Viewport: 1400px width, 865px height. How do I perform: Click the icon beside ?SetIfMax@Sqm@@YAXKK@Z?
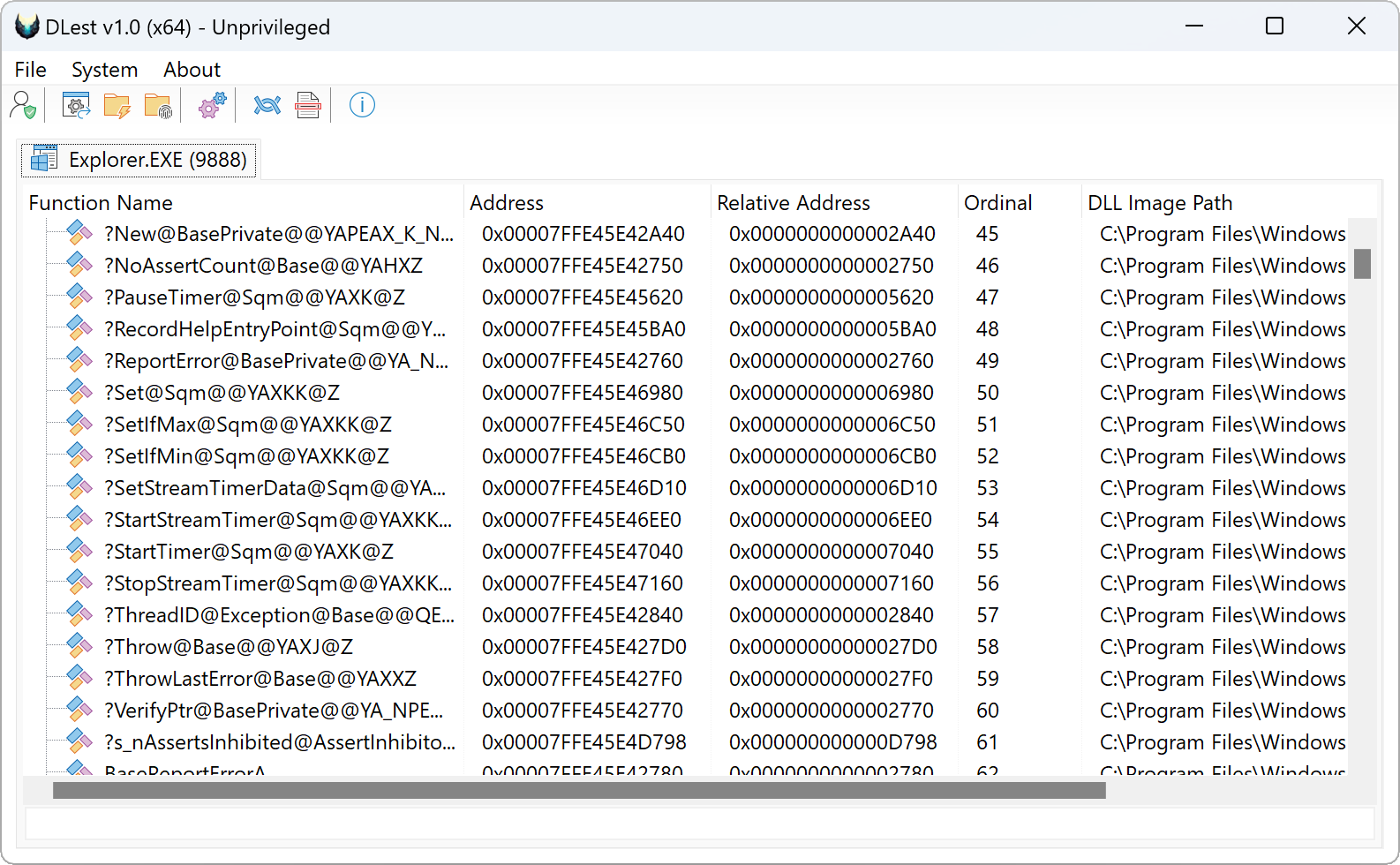point(79,424)
